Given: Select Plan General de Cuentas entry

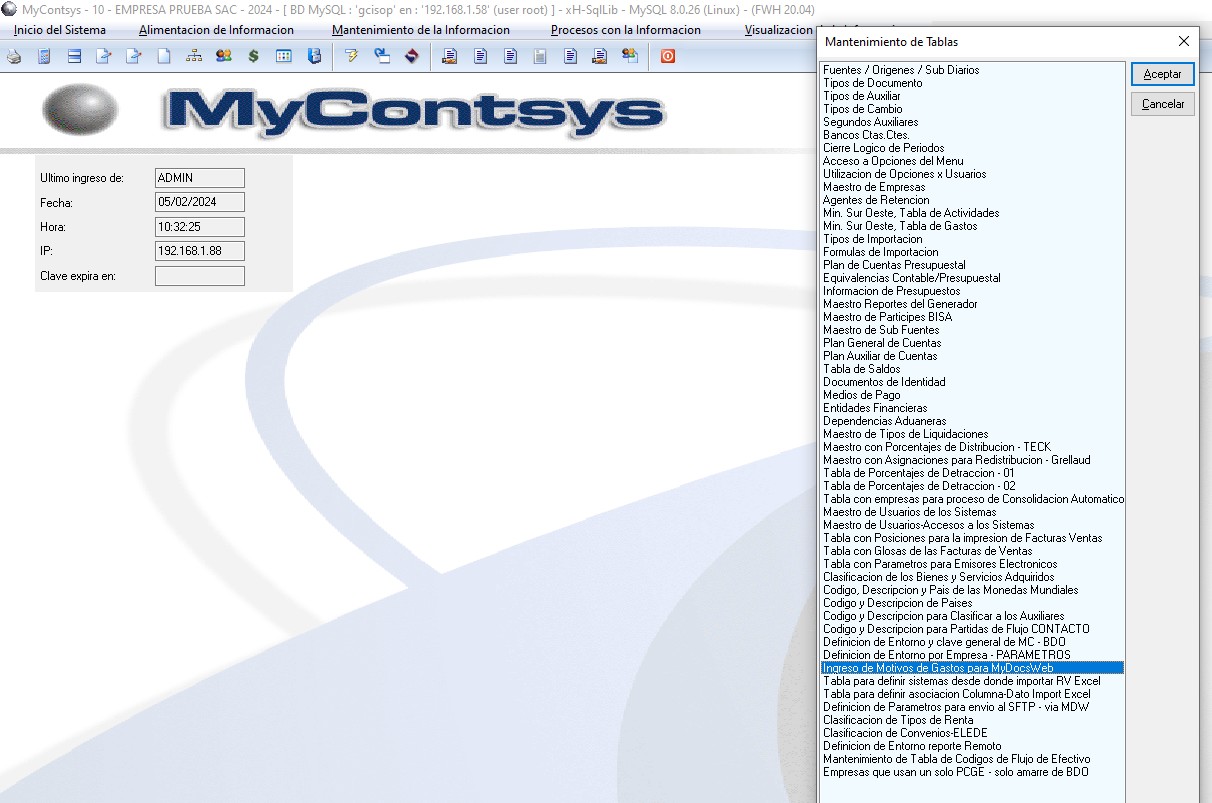Looking at the screenshot, I should pyautogui.click(x=881, y=343).
